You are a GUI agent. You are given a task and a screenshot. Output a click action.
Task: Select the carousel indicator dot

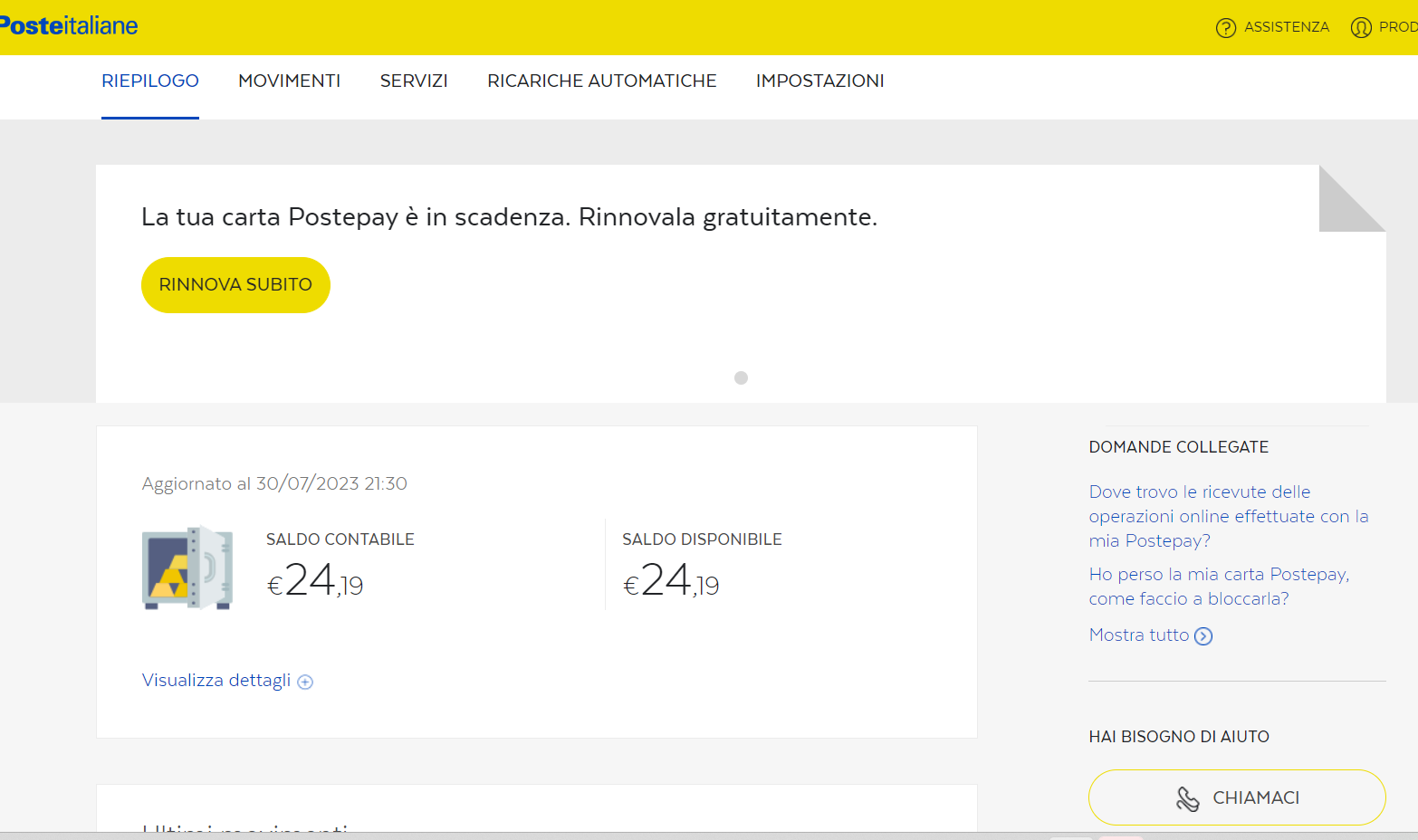point(741,378)
